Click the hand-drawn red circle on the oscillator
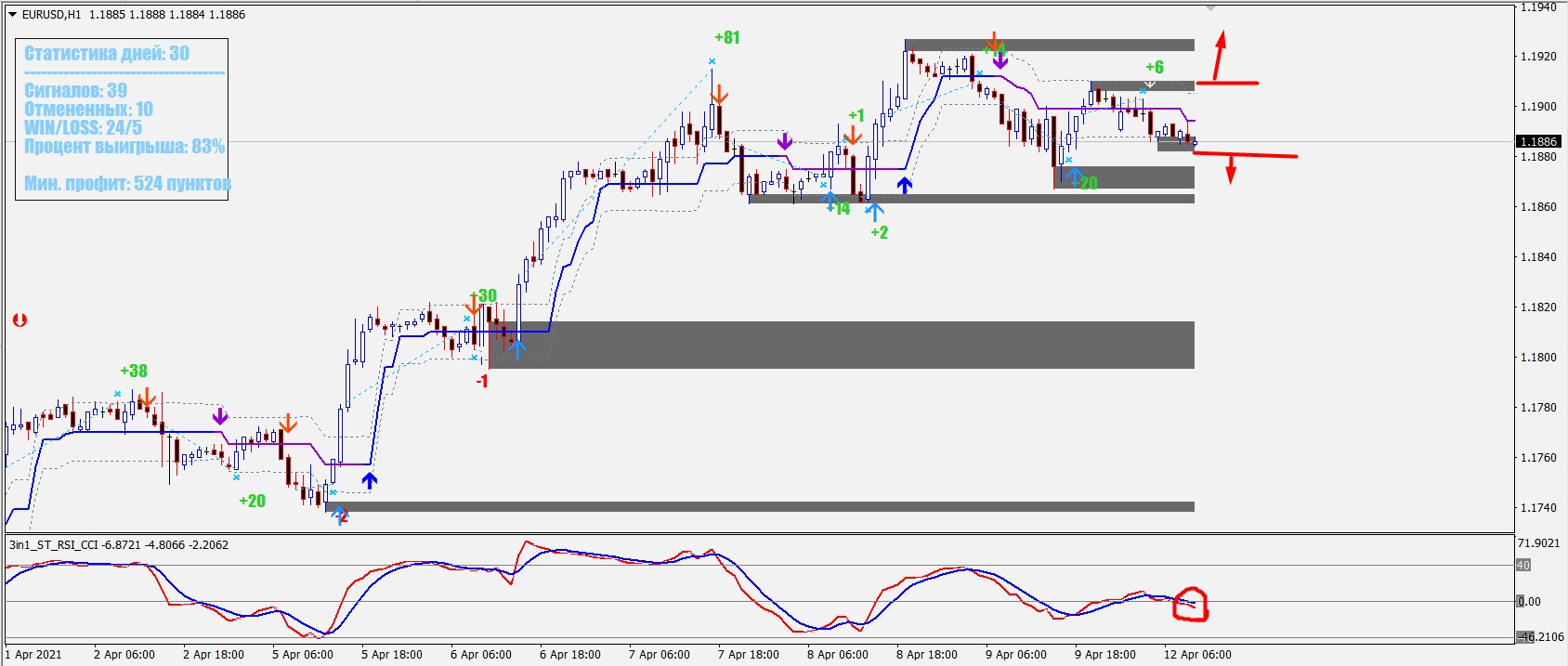 pos(1190,604)
